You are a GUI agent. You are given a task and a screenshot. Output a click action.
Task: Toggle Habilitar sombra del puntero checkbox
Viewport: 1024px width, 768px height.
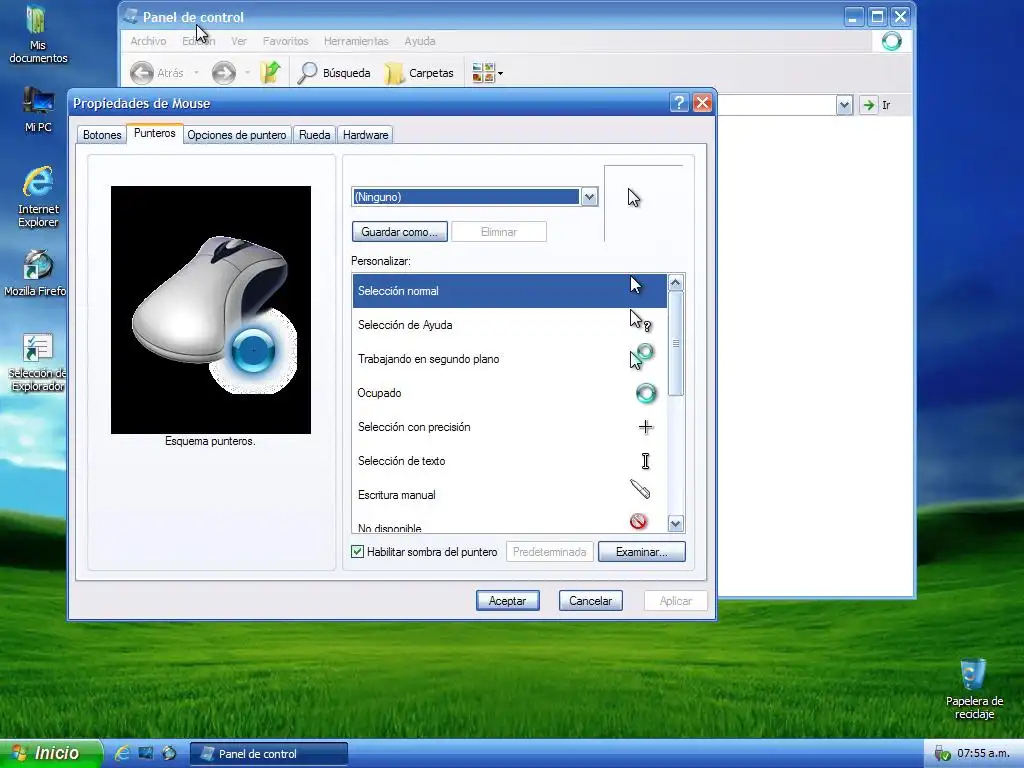[x=357, y=552]
